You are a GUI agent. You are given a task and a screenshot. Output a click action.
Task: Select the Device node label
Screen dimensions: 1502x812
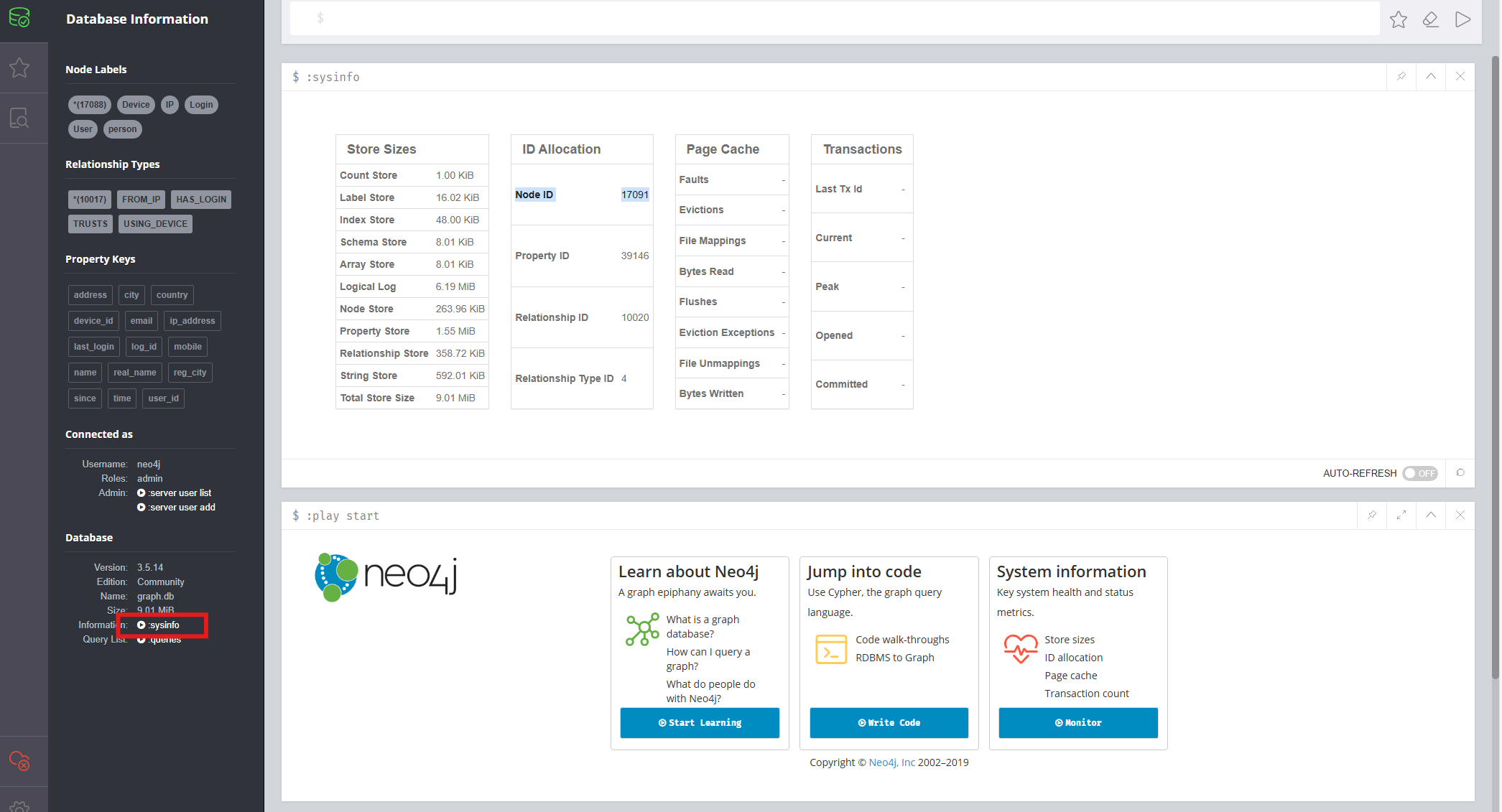coord(136,105)
